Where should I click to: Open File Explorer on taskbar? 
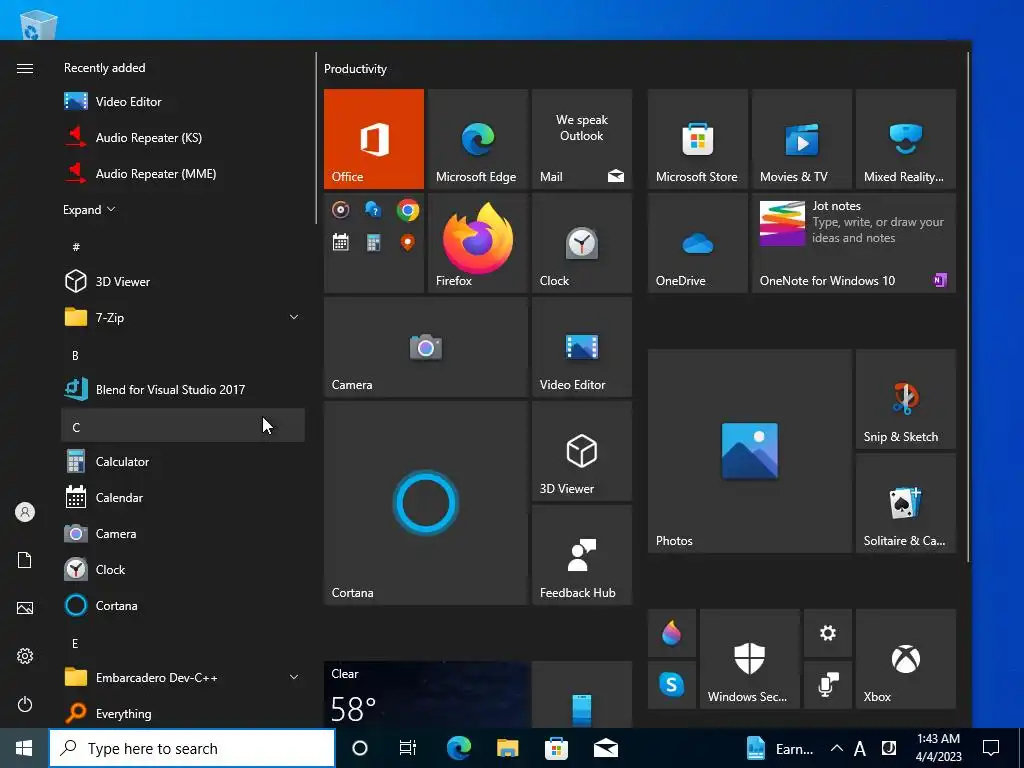click(x=507, y=748)
